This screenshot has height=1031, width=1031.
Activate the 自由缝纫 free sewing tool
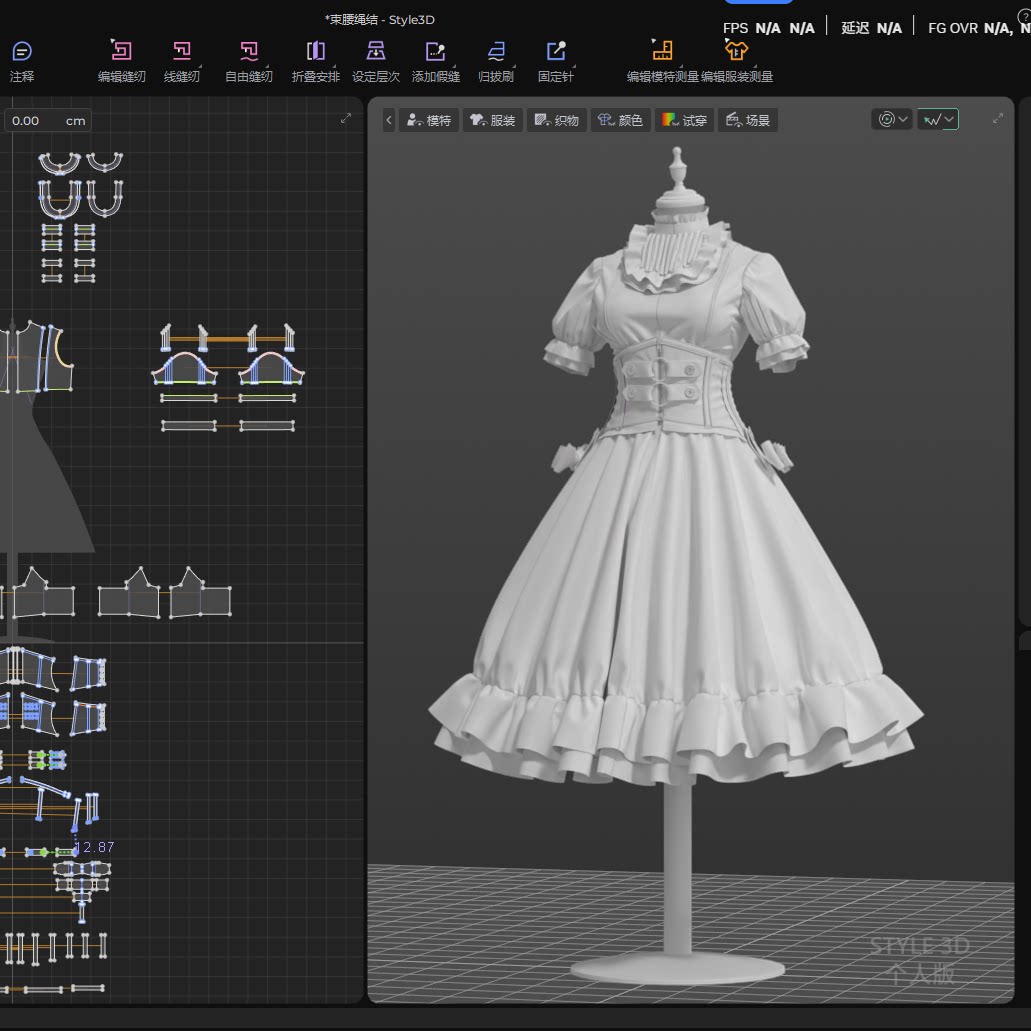pos(249,60)
